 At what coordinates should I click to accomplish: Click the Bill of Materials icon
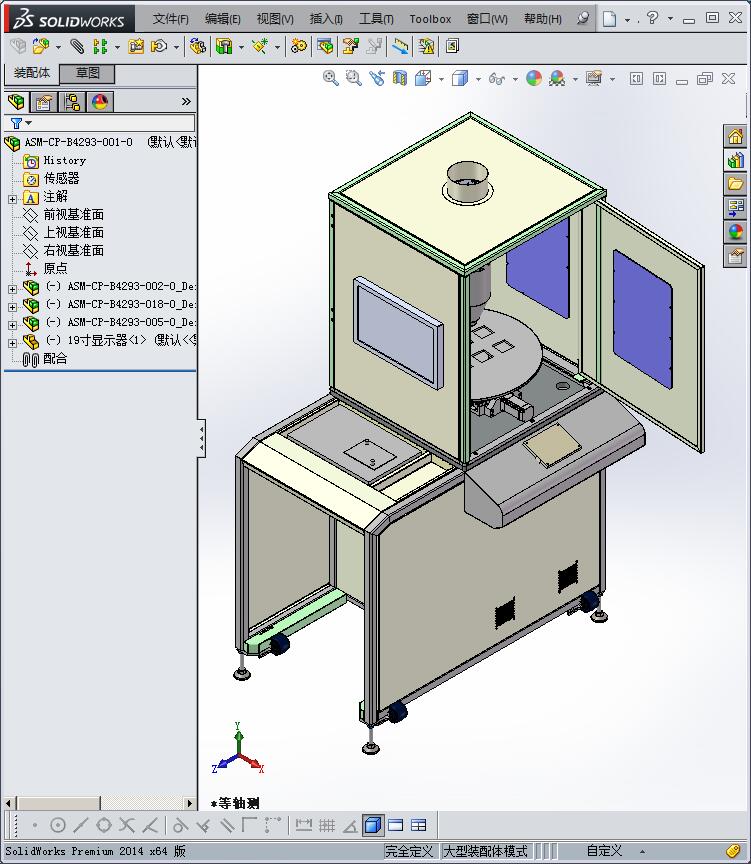pos(325,46)
